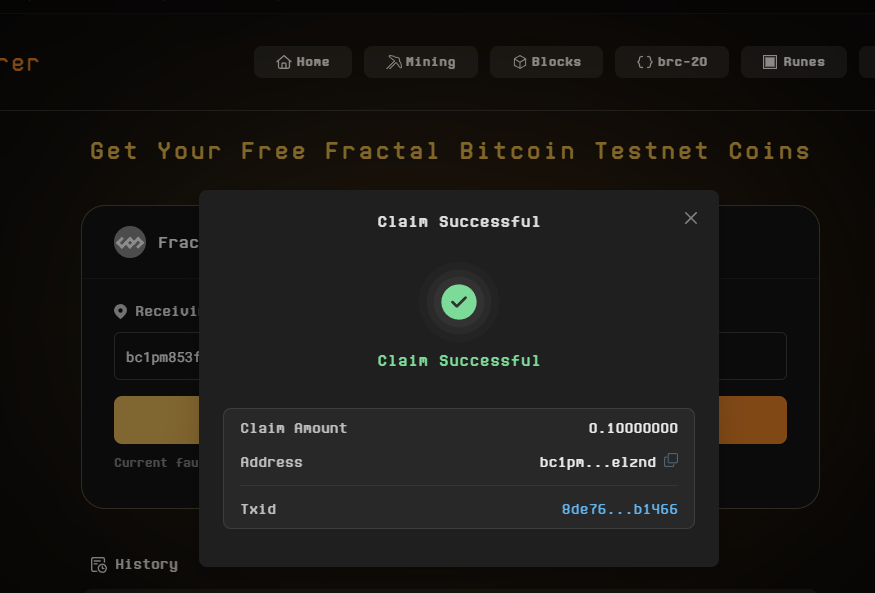The height and width of the screenshot is (593, 875).
Task: Click the History clock icon
Action: point(99,565)
